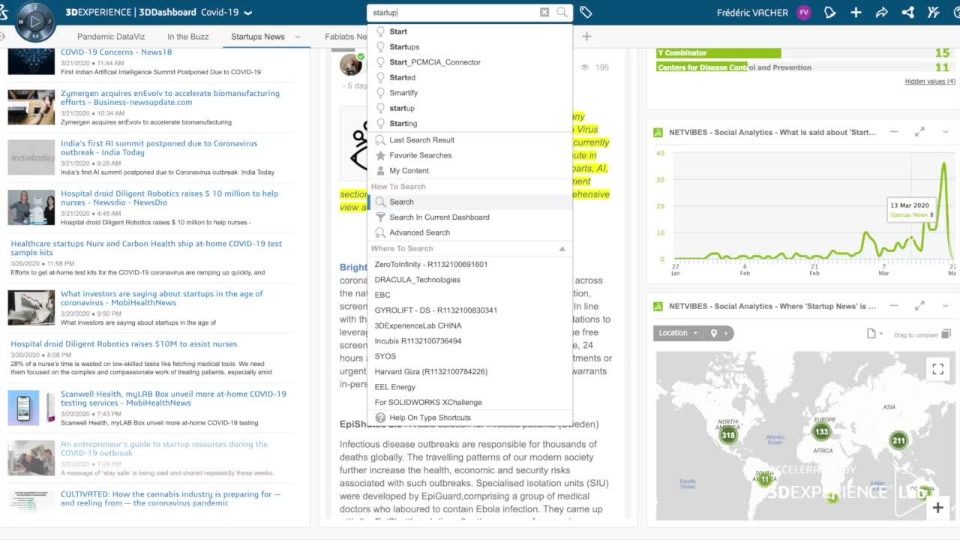The width and height of the screenshot is (960, 540).
Task: Select SYOS search scope
Action: pos(470,356)
